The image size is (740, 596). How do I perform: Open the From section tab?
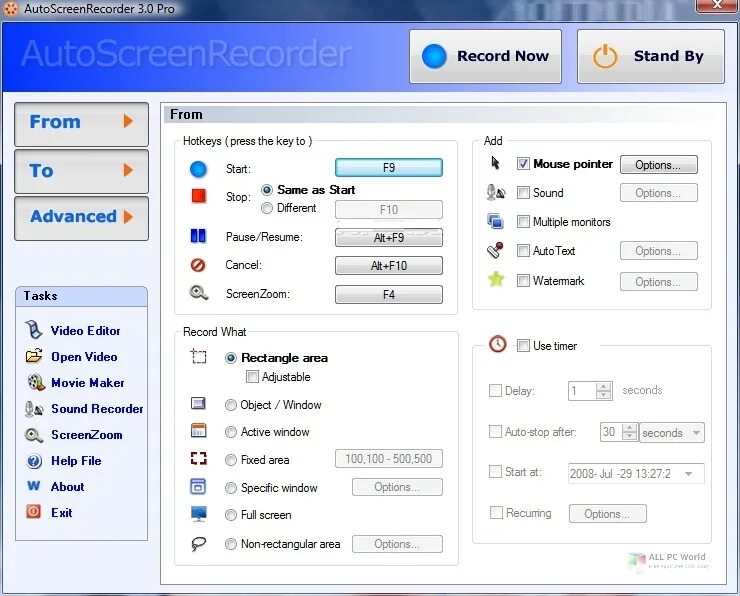81,124
